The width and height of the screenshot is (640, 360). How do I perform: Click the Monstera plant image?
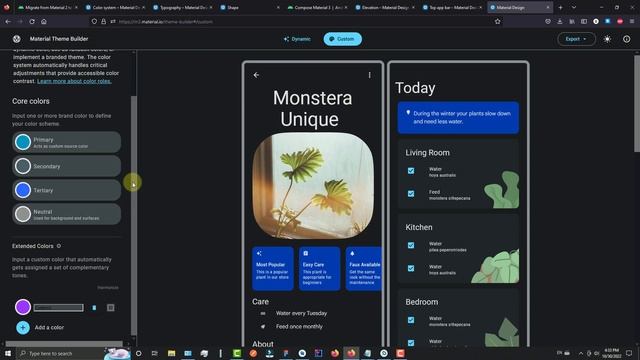pyautogui.click(x=313, y=186)
